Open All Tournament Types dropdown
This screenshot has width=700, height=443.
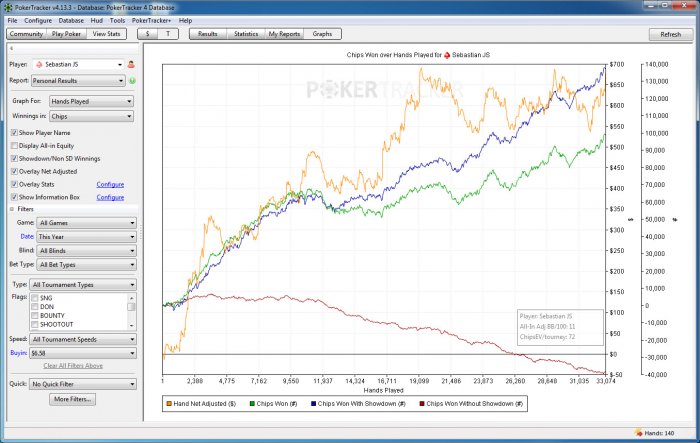tap(83, 285)
